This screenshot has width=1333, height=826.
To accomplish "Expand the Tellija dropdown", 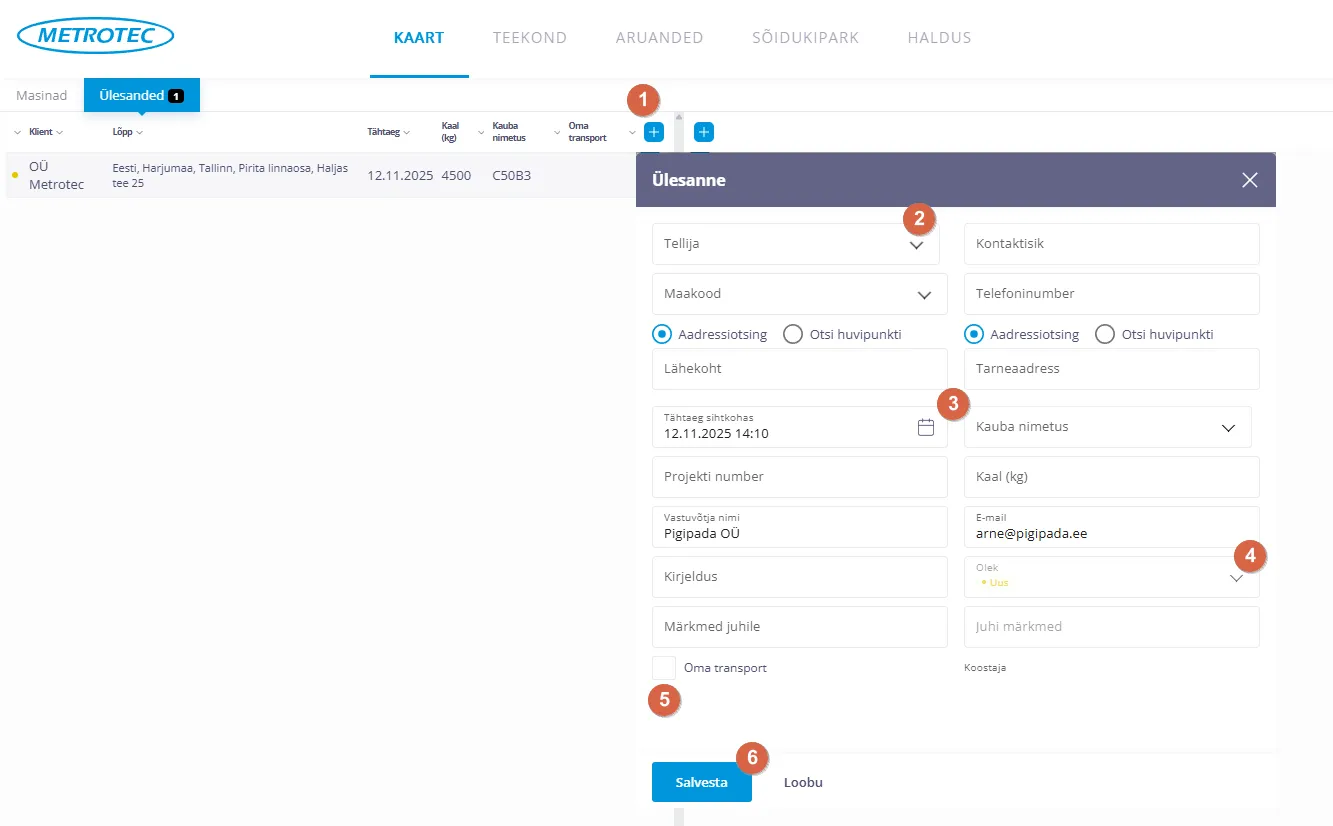I will pyautogui.click(x=915, y=245).
